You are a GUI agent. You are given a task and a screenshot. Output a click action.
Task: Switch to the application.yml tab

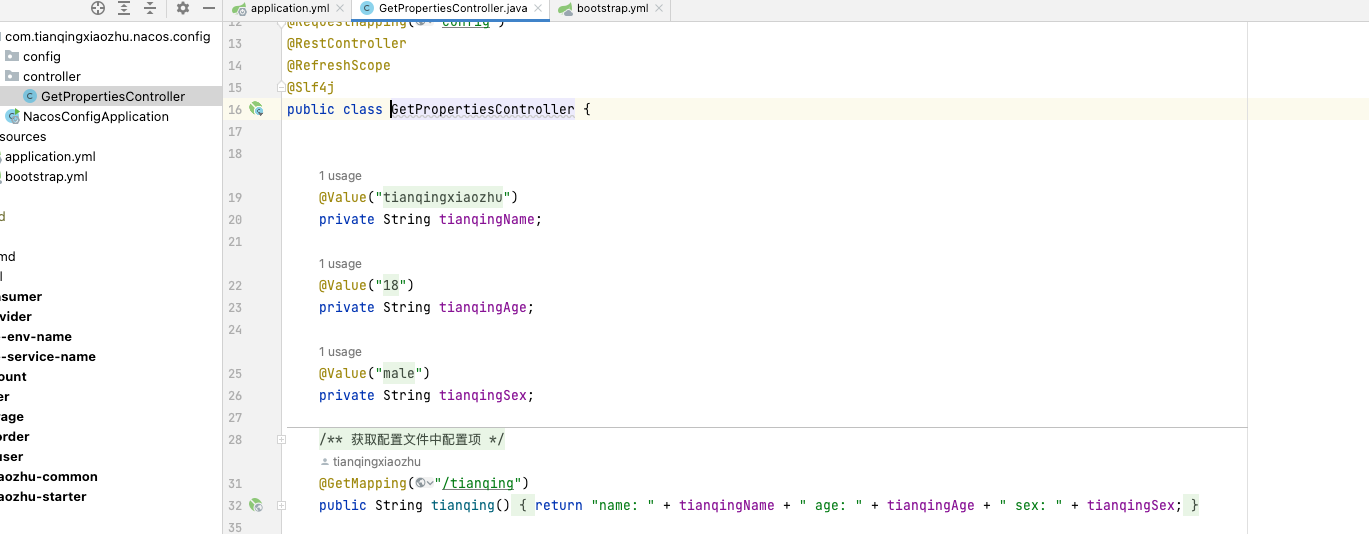(289, 9)
